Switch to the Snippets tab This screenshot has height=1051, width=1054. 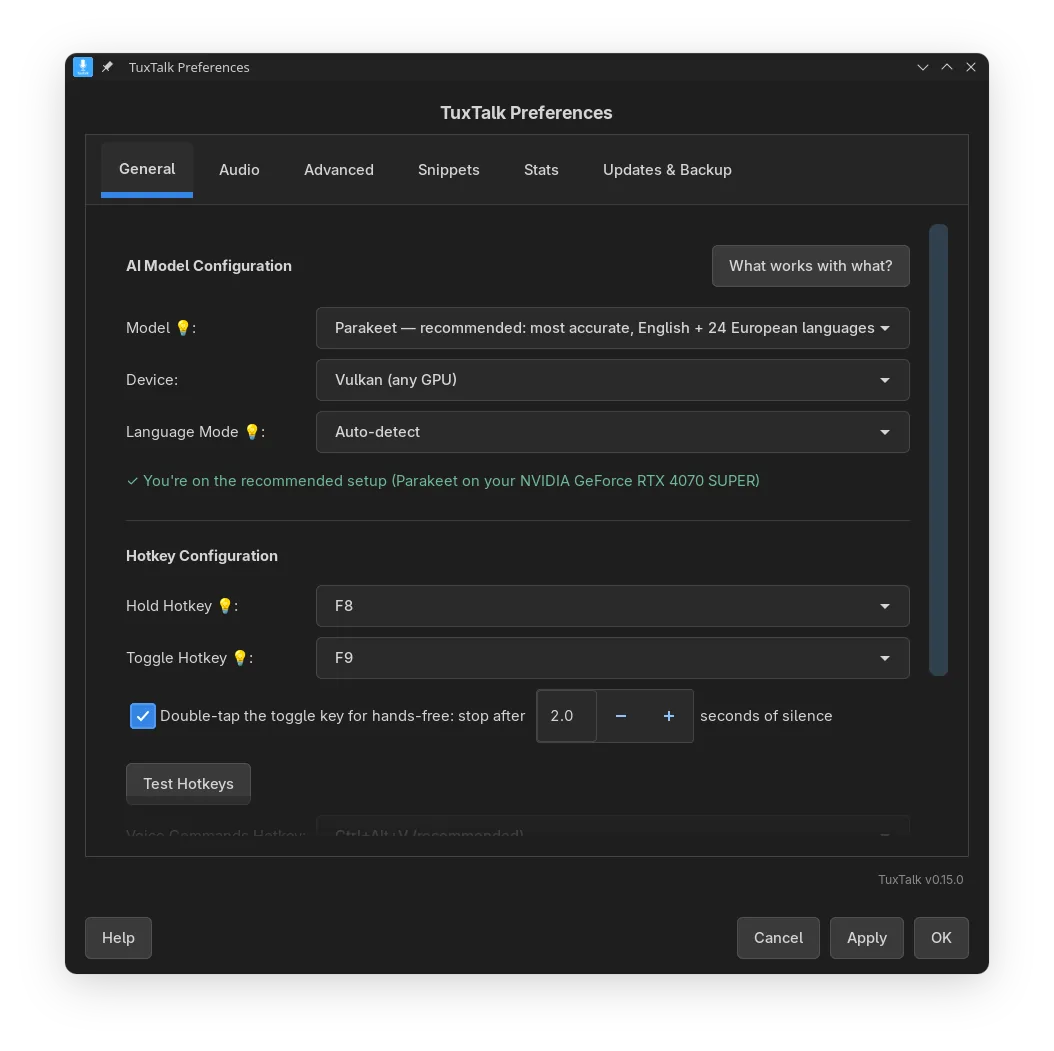click(448, 170)
